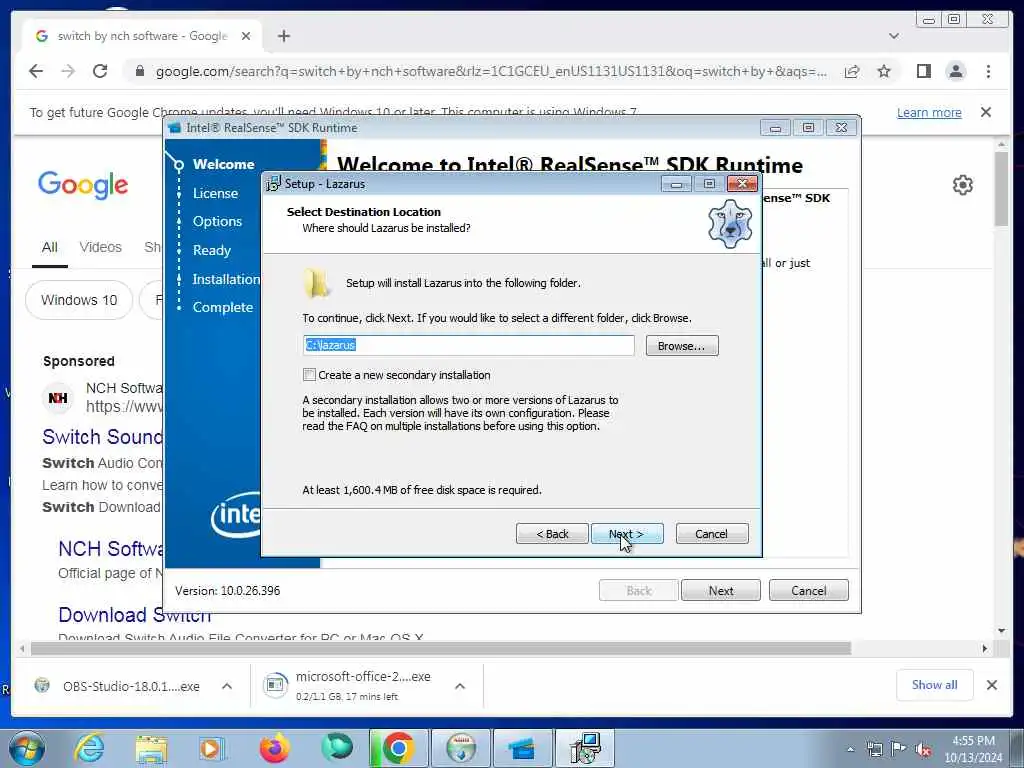The width and height of the screenshot is (1024, 768).
Task: Expand options for microsoft-office download item
Action: tap(460, 686)
